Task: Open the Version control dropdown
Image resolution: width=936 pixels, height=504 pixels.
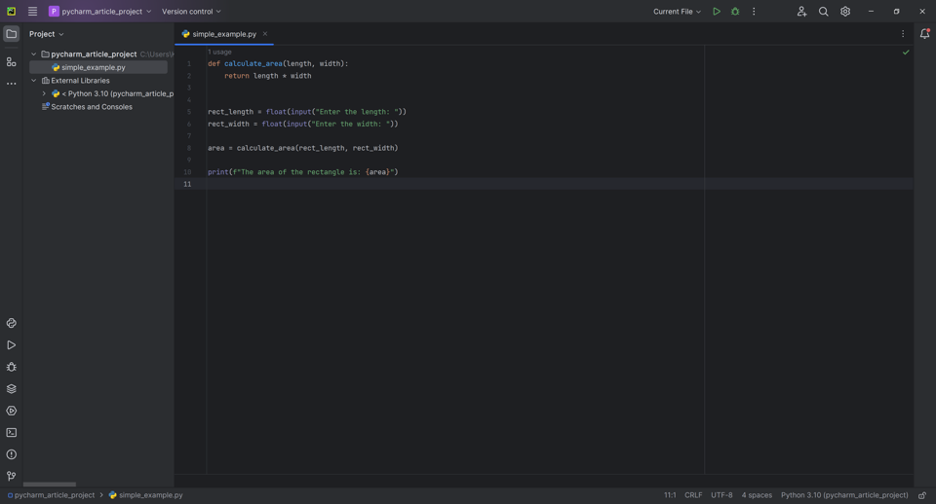Action: pos(191,12)
